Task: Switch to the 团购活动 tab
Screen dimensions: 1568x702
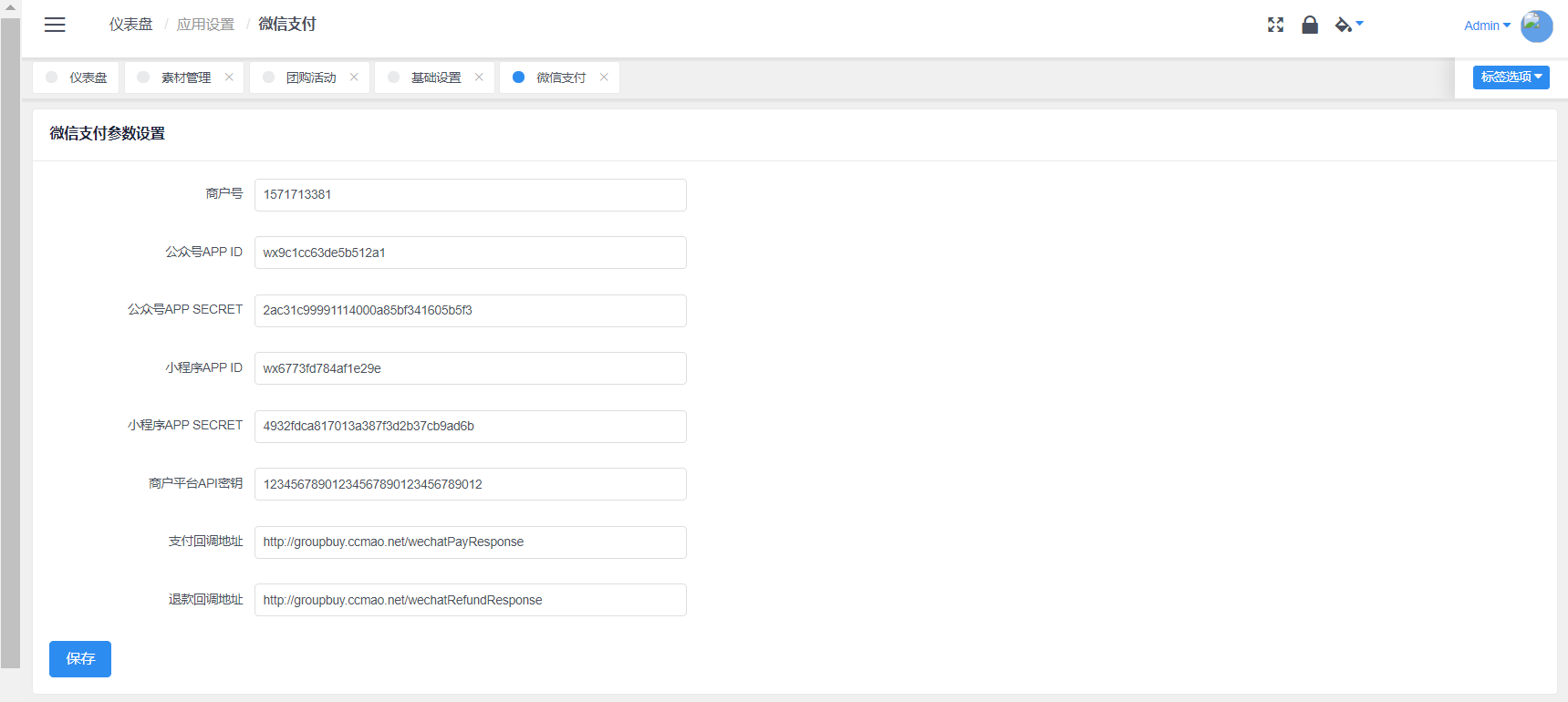Action: coord(310,77)
